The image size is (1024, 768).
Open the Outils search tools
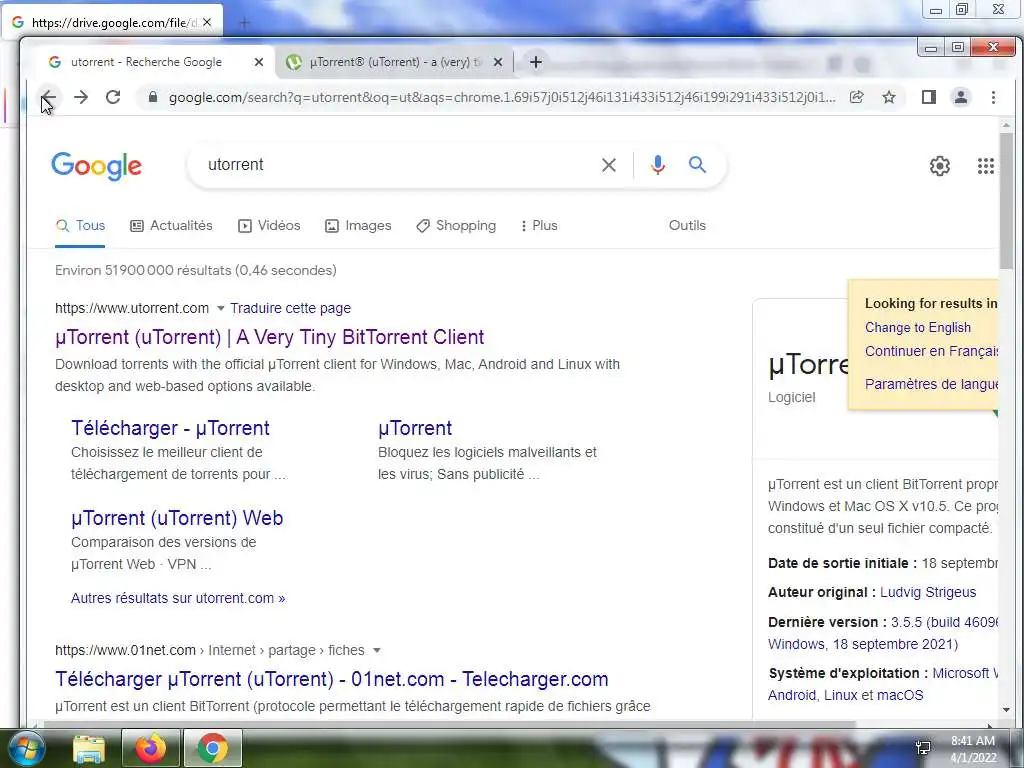click(x=687, y=225)
